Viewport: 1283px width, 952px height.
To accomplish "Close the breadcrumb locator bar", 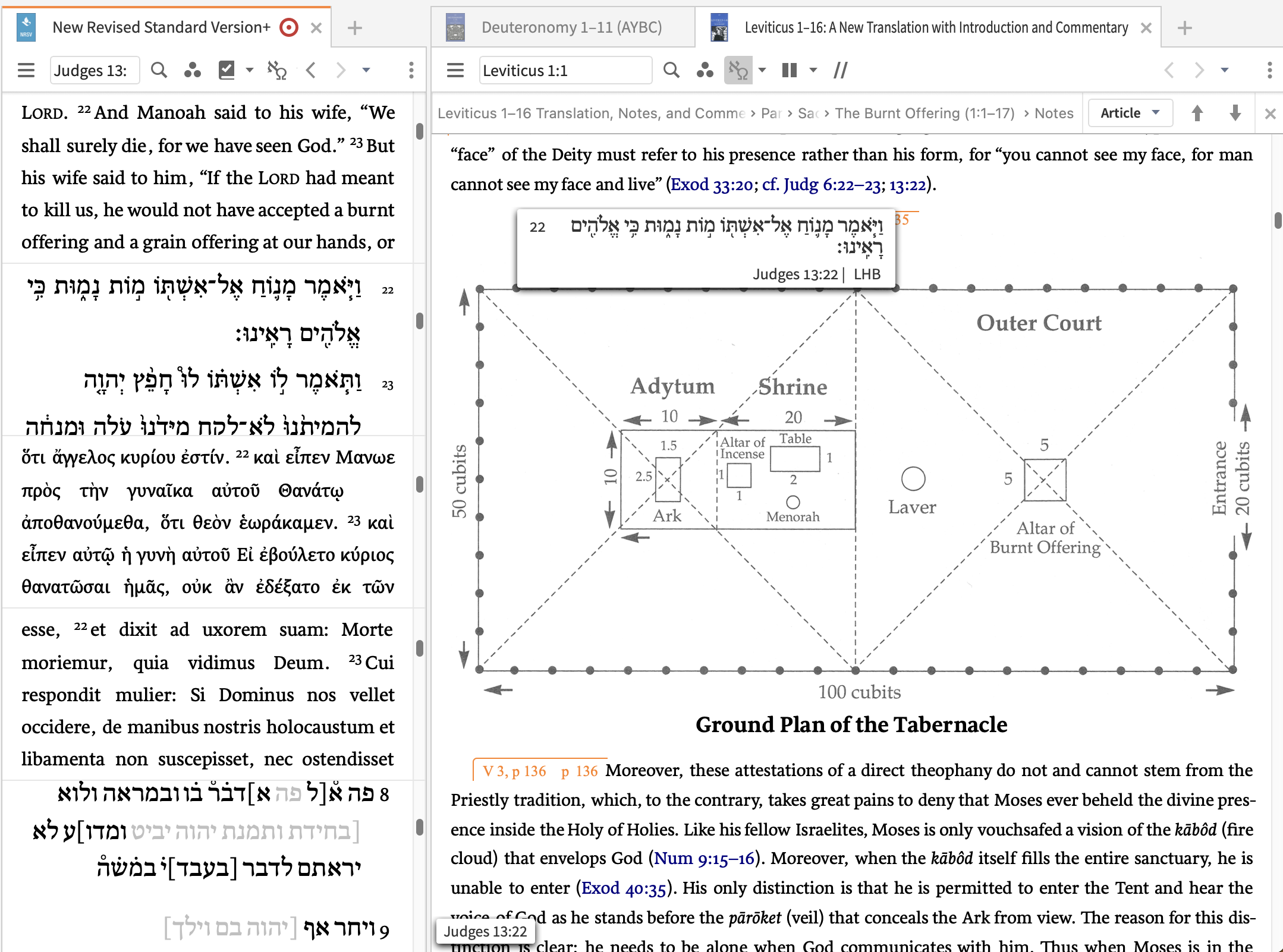I will [1271, 114].
